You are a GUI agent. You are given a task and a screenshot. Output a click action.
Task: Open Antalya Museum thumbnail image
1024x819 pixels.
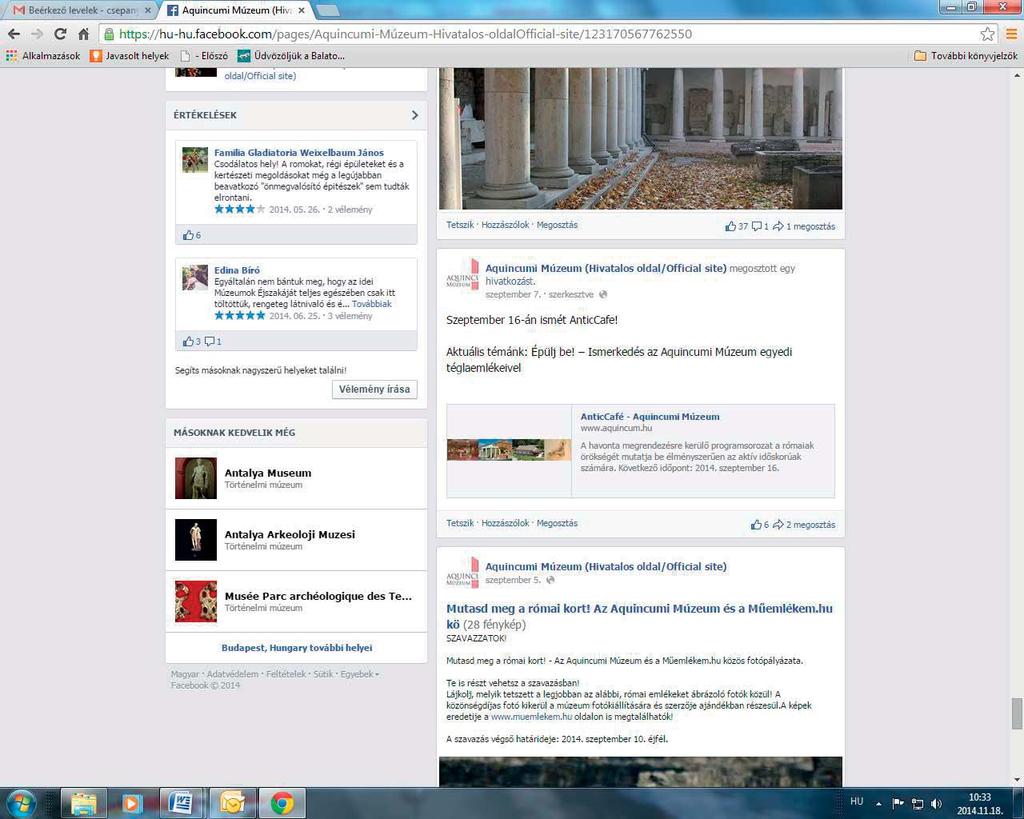pos(195,478)
